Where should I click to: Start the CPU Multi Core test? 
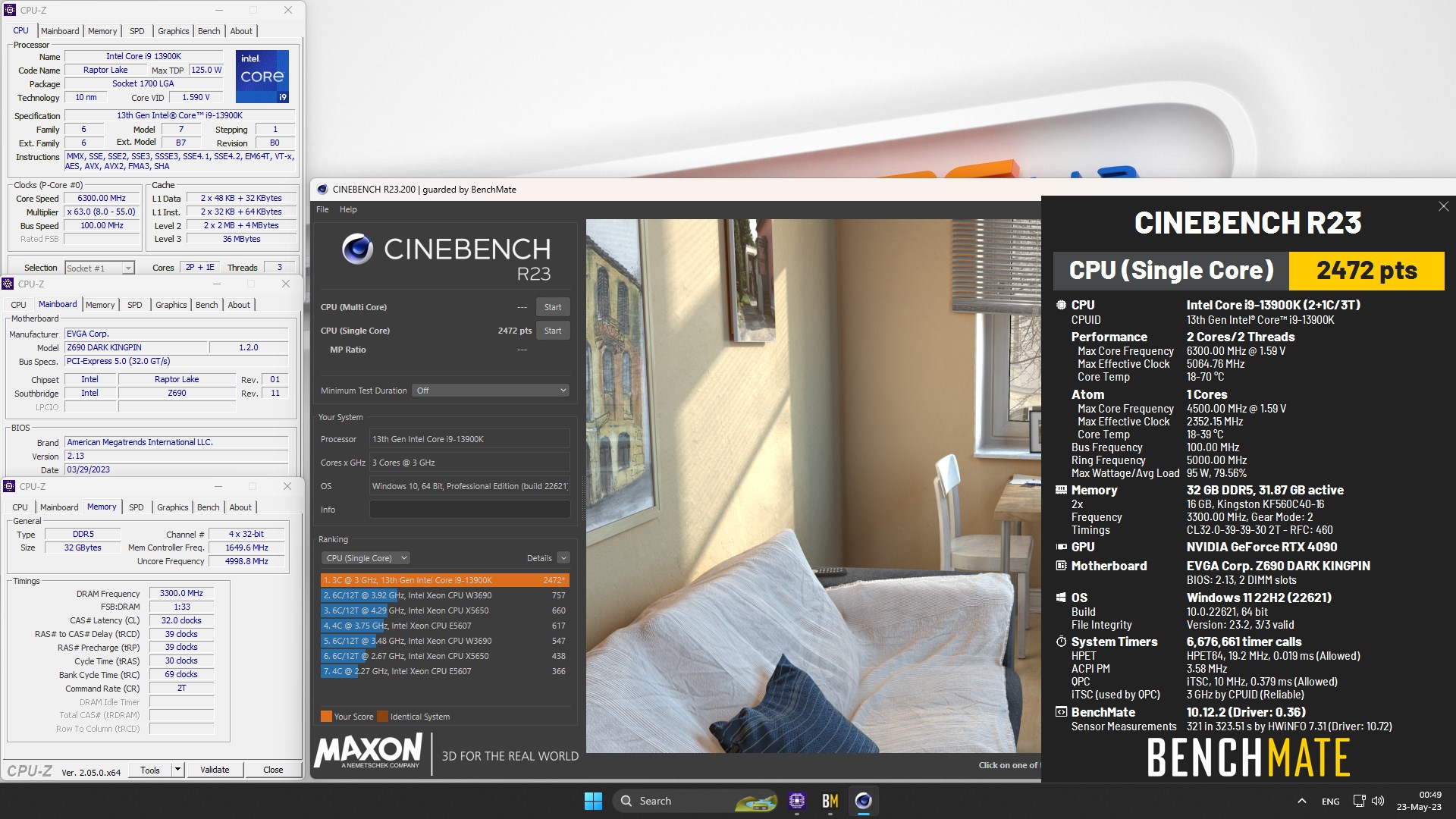point(553,307)
